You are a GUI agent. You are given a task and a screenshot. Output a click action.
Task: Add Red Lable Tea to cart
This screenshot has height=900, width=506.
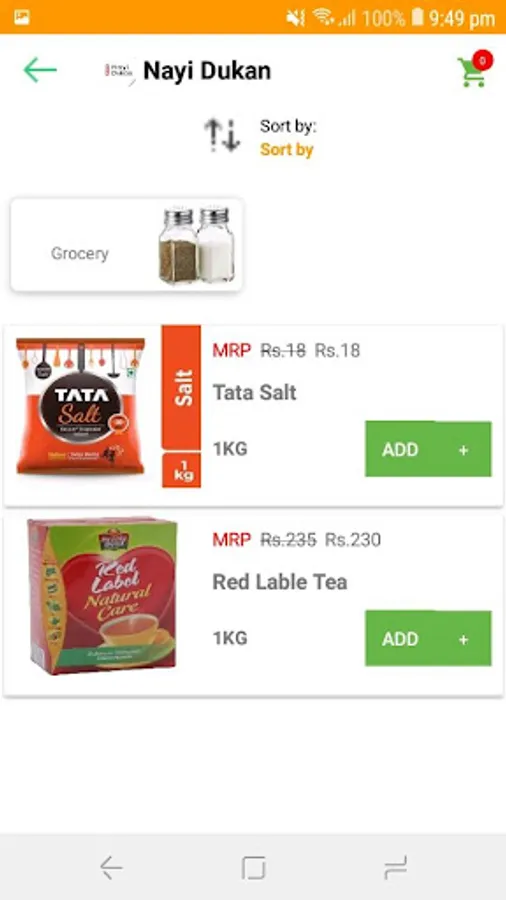428,638
